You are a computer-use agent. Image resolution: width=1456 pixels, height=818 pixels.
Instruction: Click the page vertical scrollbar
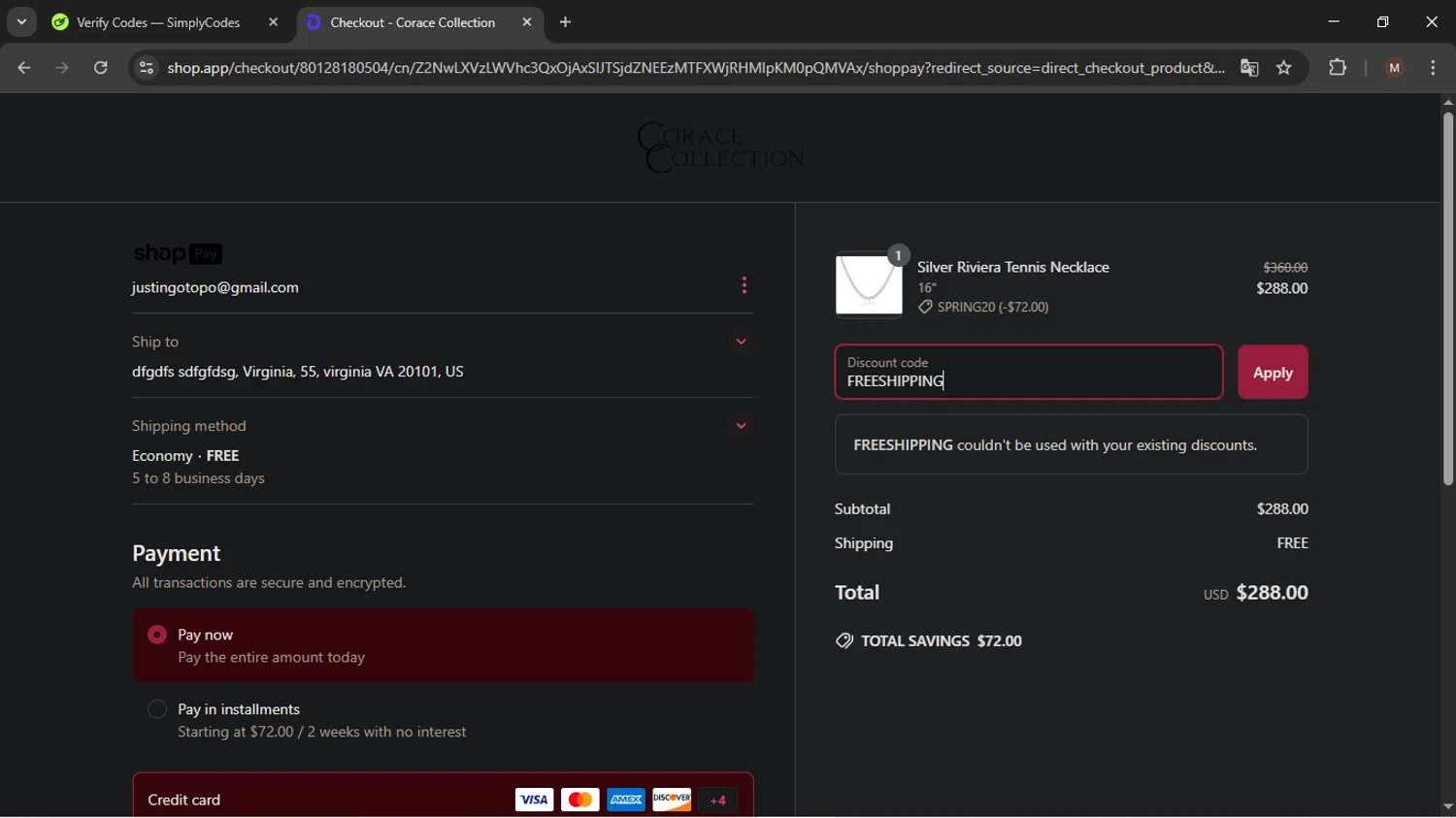pyautogui.click(x=1448, y=299)
